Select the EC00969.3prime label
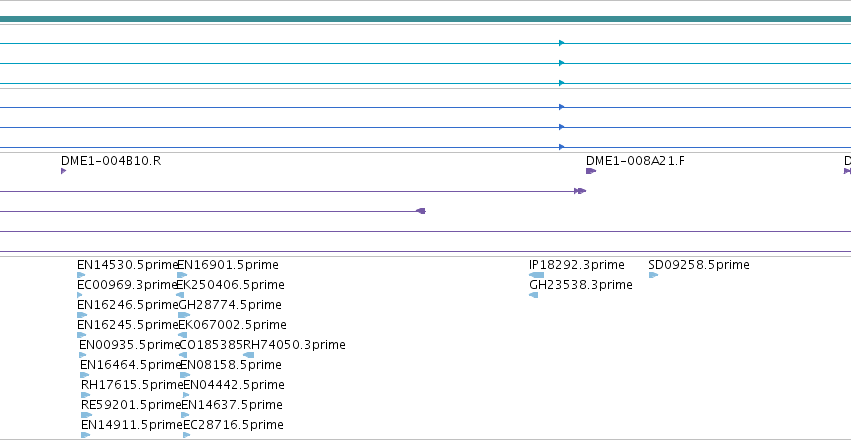The width and height of the screenshot is (851, 440). (128, 285)
